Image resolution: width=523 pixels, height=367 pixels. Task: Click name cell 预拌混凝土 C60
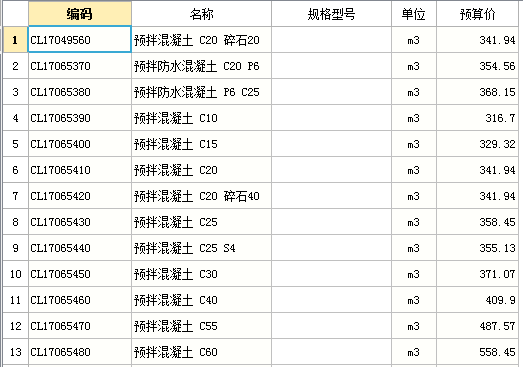tap(201, 352)
